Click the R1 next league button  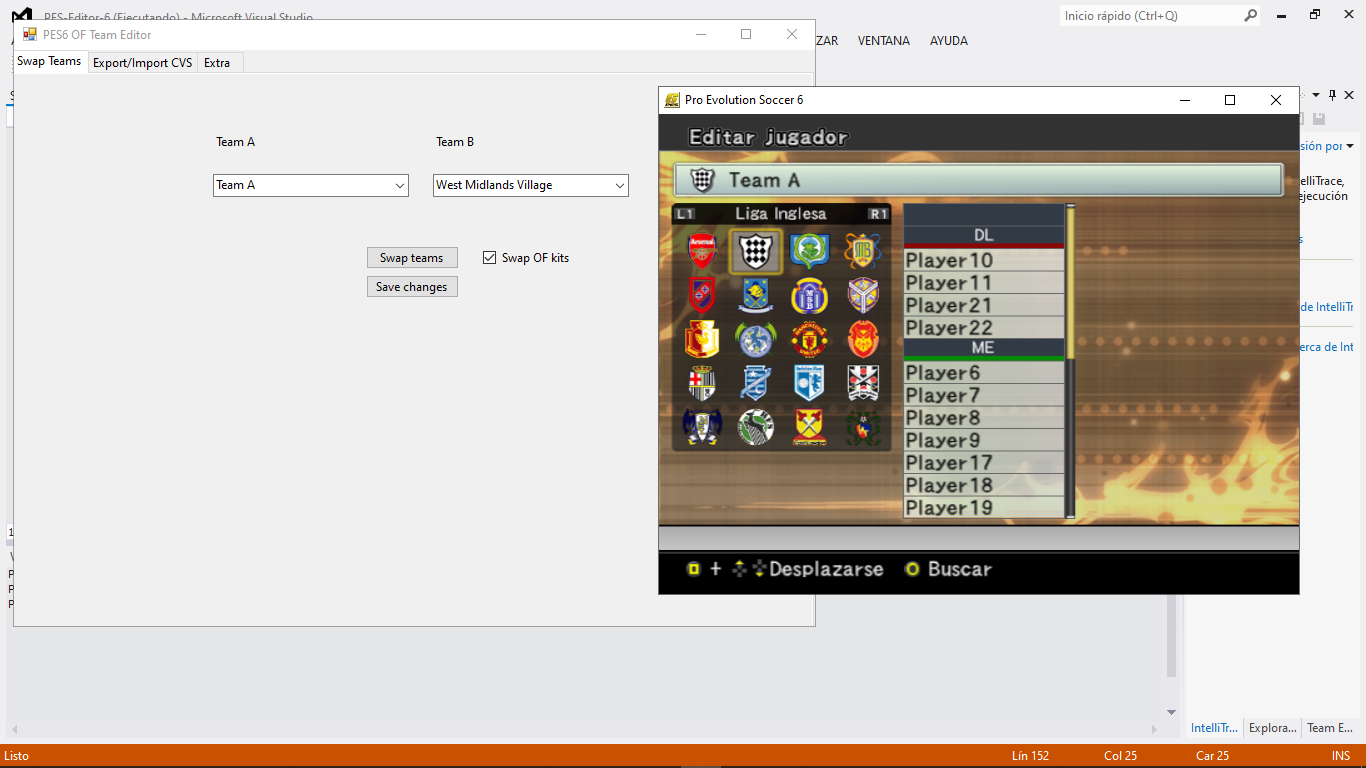pyautogui.click(x=878, y=214)
